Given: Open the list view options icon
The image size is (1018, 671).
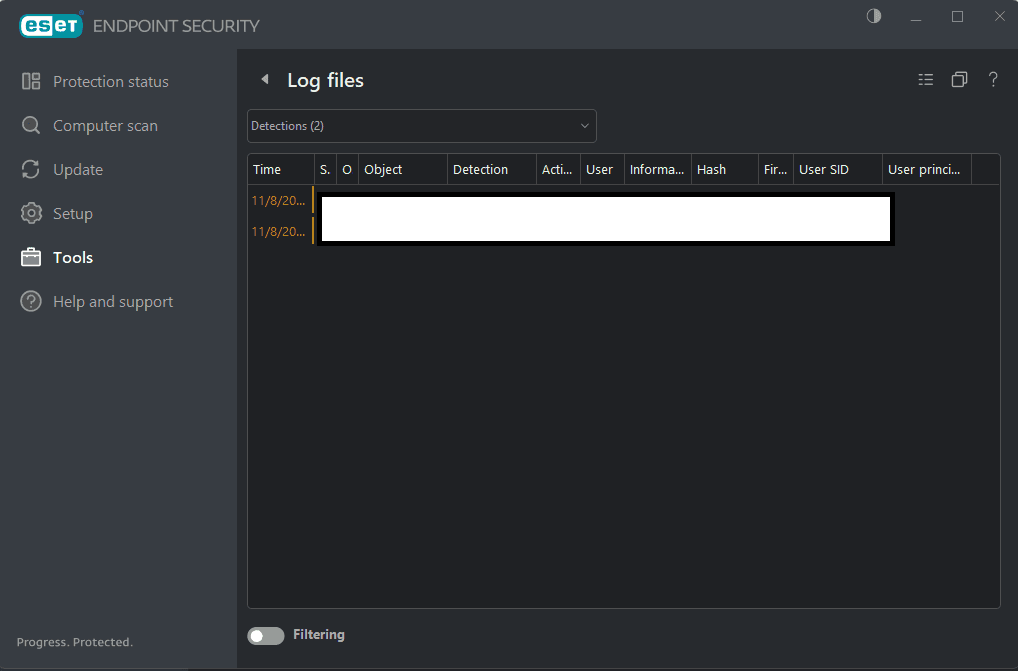Looking at the screenshot, I should (926, 80).
